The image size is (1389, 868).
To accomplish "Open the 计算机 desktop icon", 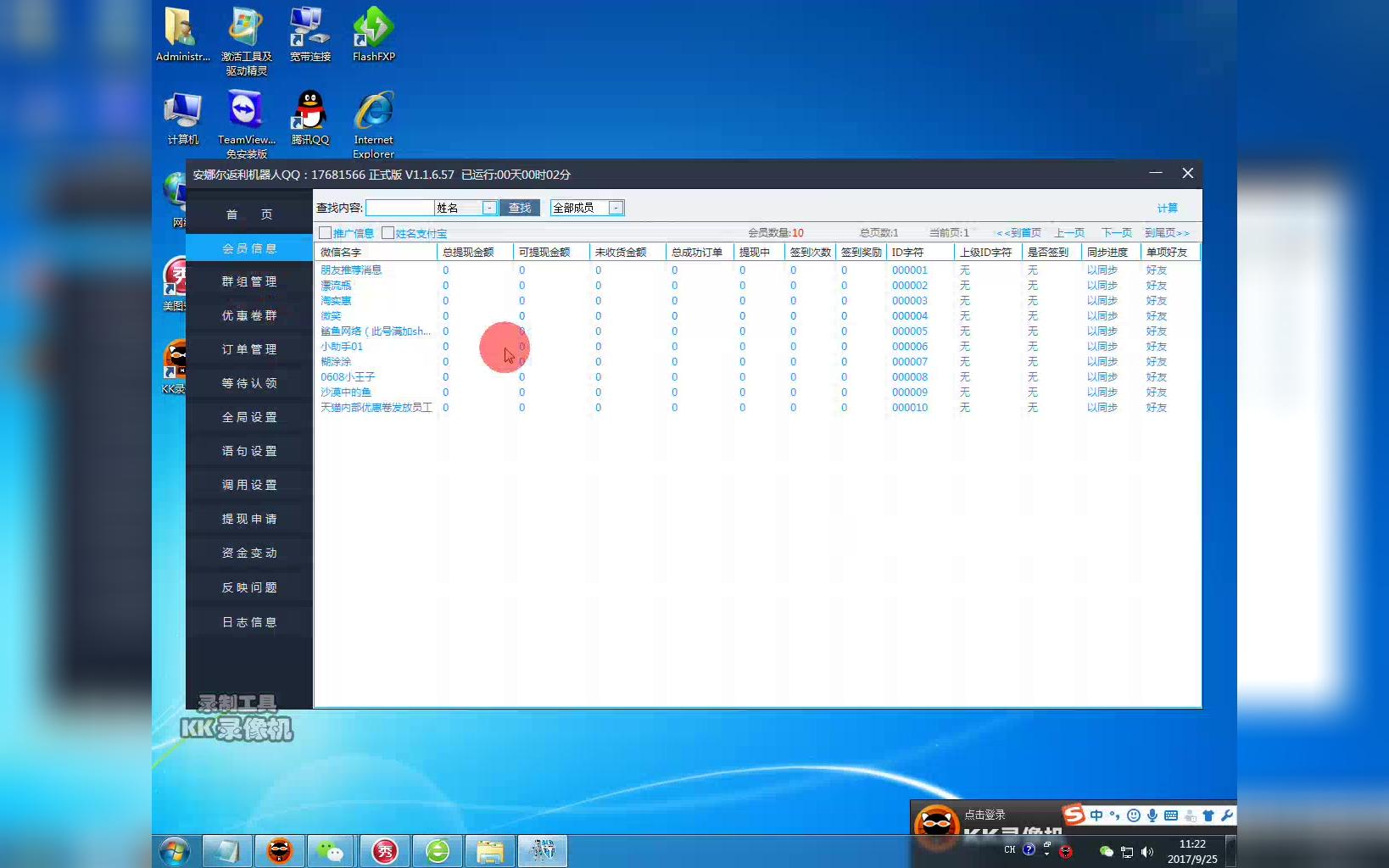I will point(182,118).
